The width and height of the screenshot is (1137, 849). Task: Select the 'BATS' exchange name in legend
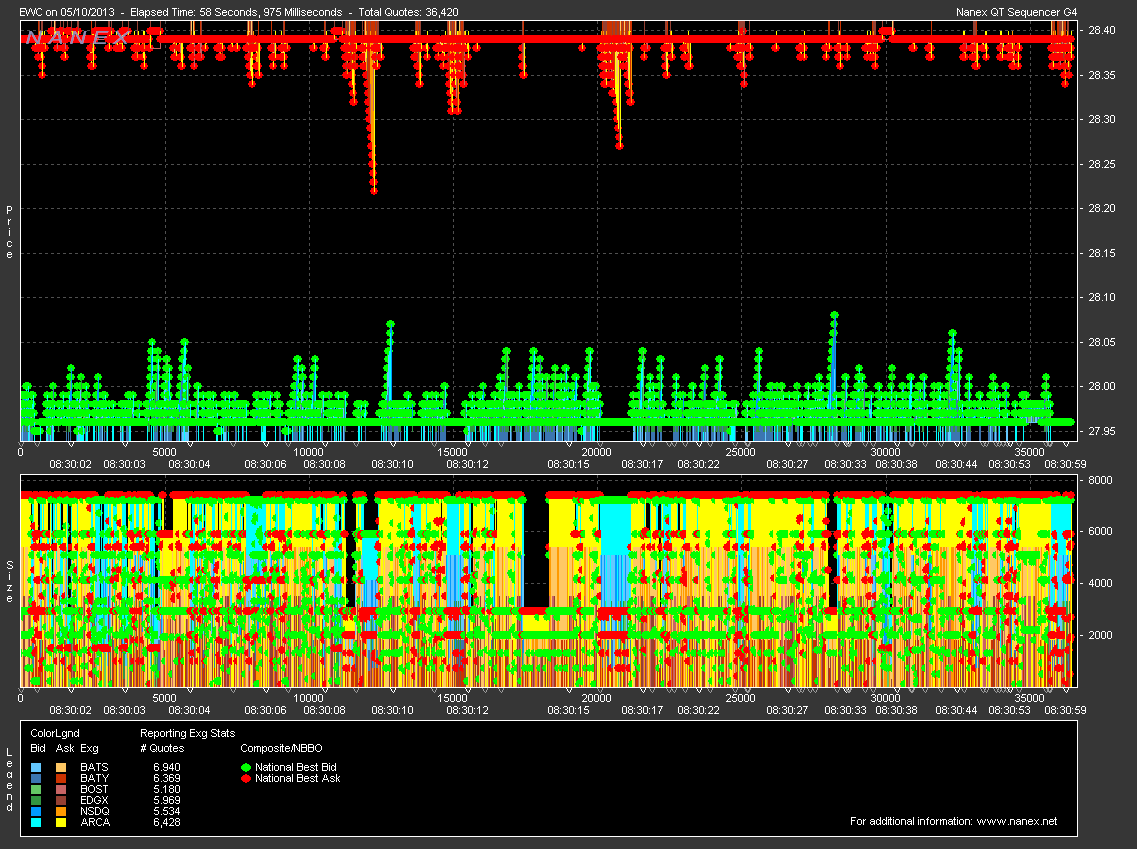coord(94,767)
